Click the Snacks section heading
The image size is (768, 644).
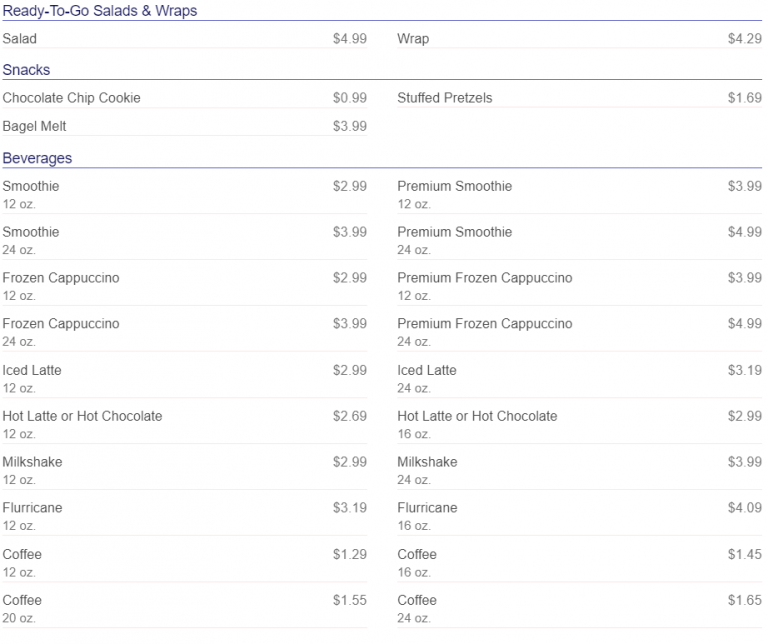27,70
